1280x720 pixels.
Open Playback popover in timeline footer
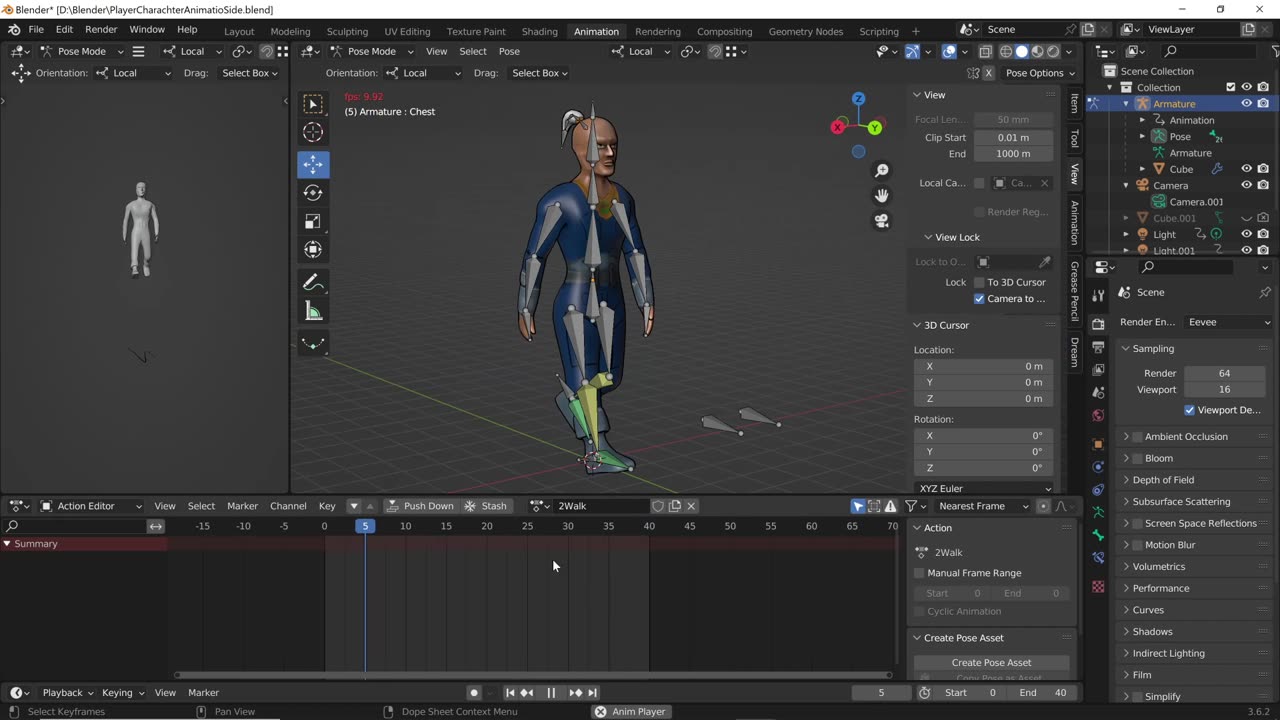coord(68,692)
